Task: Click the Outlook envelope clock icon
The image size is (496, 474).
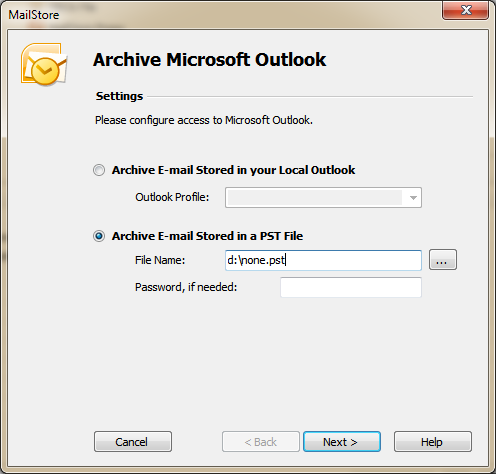Action: click(44, 64)
